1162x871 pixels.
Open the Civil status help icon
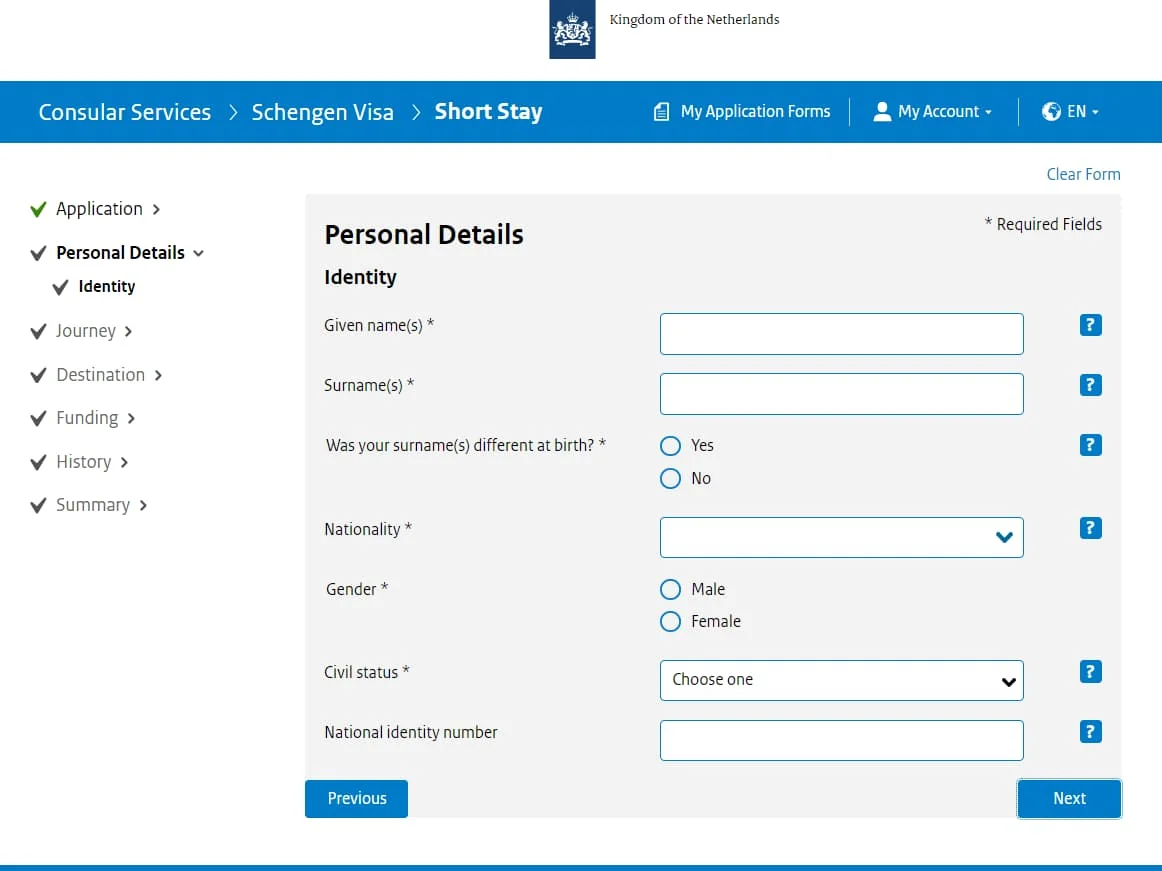(x=1091, y=672)
